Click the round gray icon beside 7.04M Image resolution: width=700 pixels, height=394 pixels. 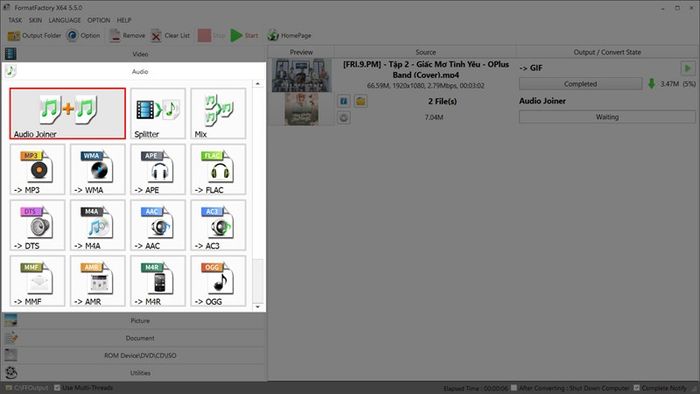coord(343,118)
